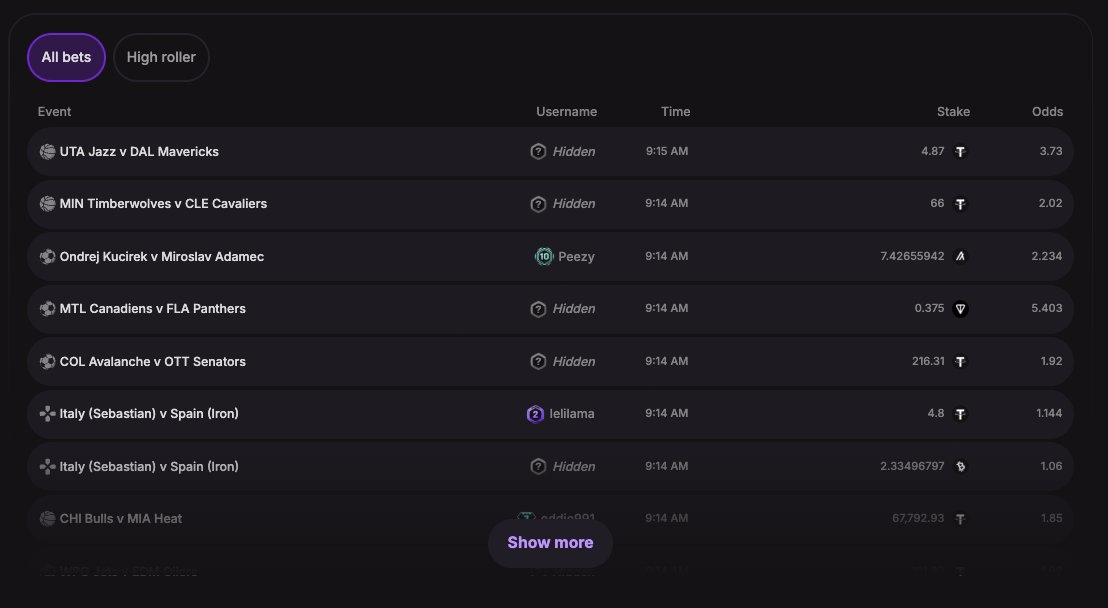Click Peezy's level 10 badge icon
The image size is (1108, 608).
(544, 257)
